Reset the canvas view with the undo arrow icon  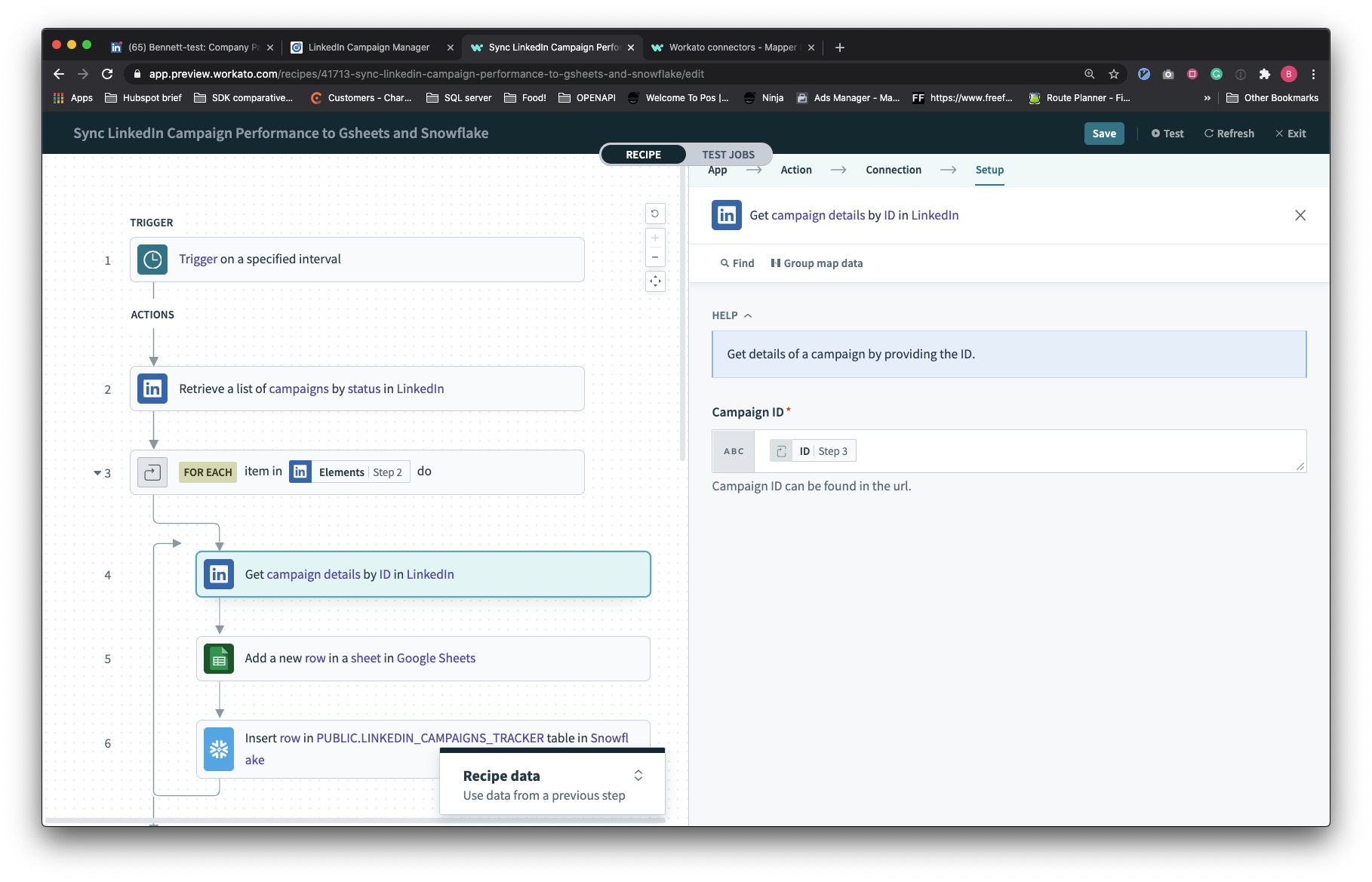(x=655, y=214)
